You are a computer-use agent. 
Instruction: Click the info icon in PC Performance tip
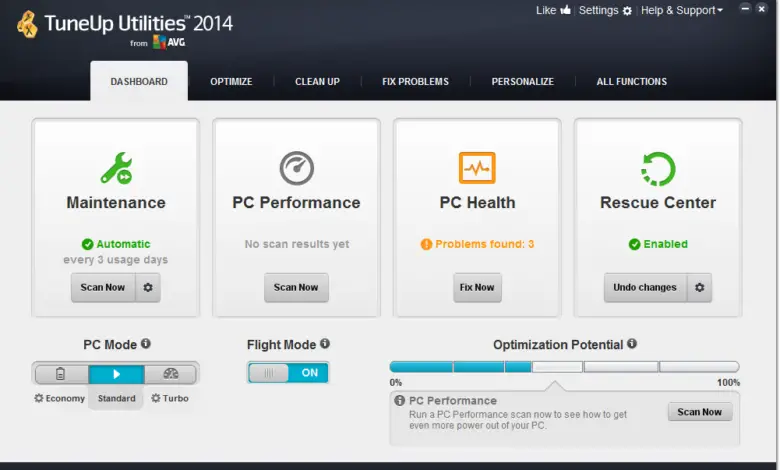pos(399,400)
